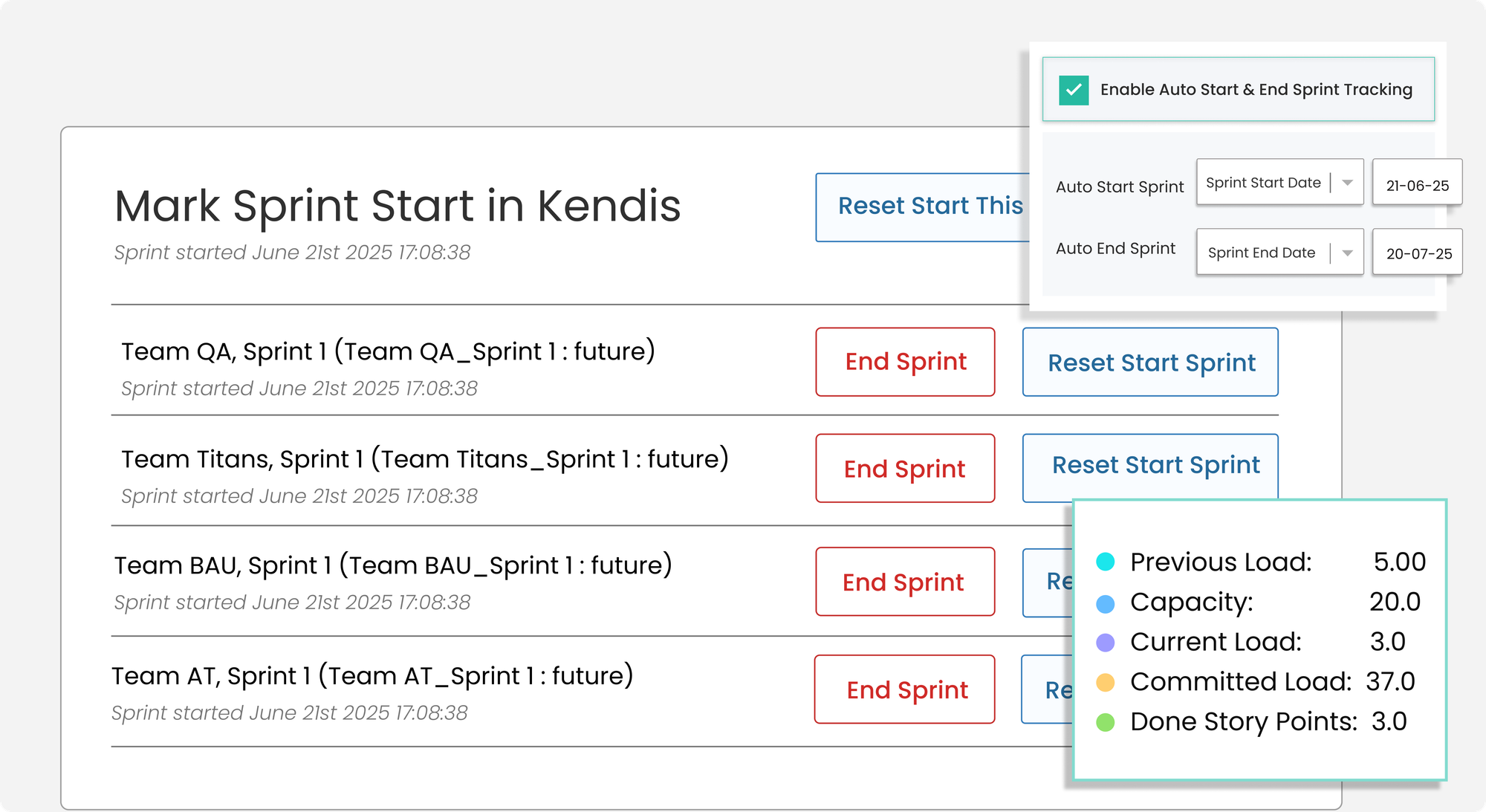End Sprint for Team Titans
The image size is (1486, 812).
click(x=905, y=469)
